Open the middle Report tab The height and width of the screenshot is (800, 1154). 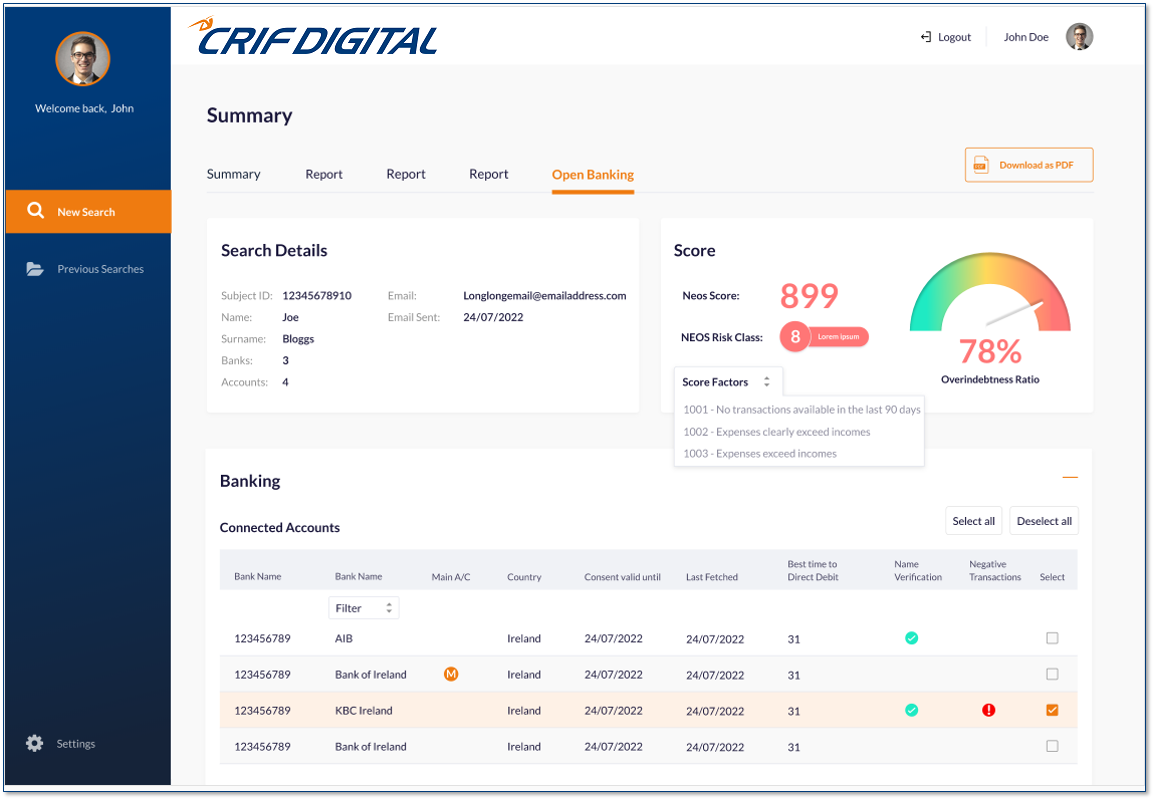pyautogui.click(x=406, y=174)
